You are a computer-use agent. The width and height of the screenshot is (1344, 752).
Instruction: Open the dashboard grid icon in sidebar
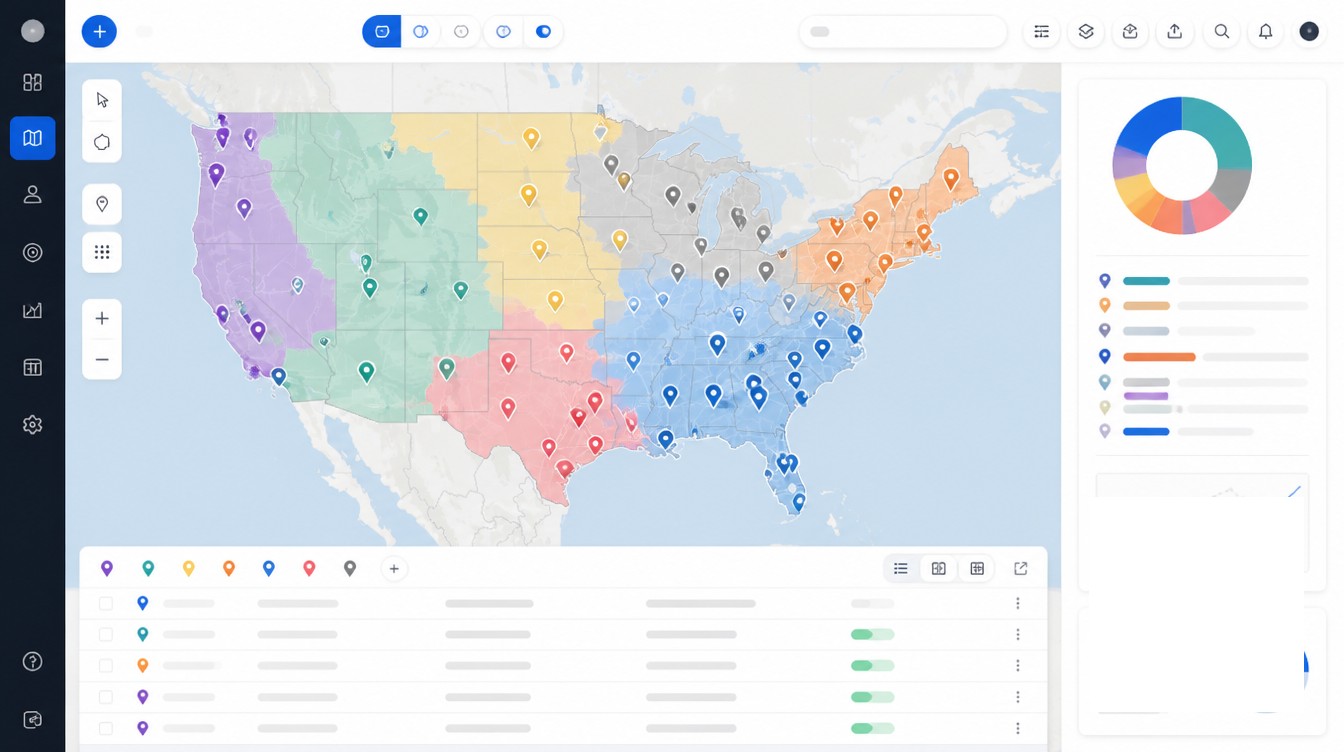click(32, 82)
